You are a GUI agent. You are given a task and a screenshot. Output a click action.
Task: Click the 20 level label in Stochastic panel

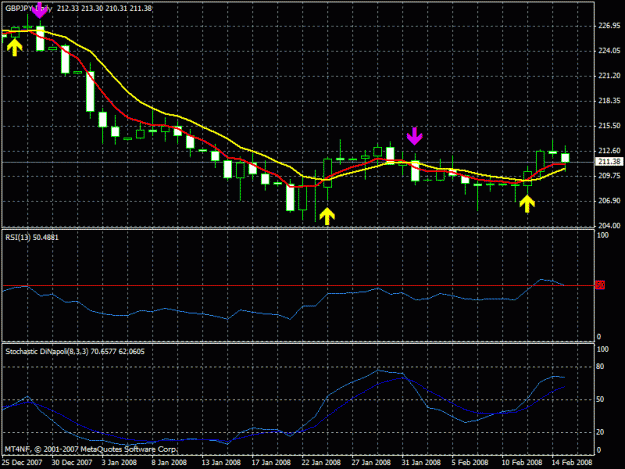pos(600,432)
